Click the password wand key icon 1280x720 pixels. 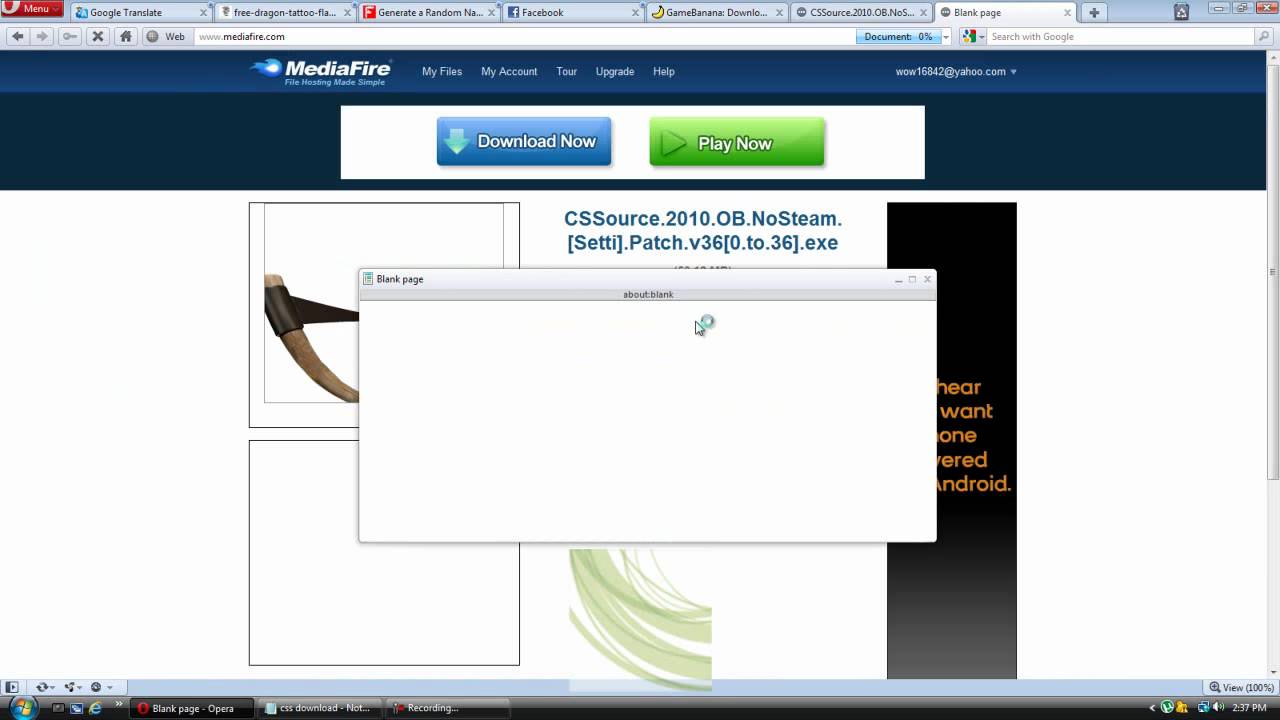pos(69,36)
